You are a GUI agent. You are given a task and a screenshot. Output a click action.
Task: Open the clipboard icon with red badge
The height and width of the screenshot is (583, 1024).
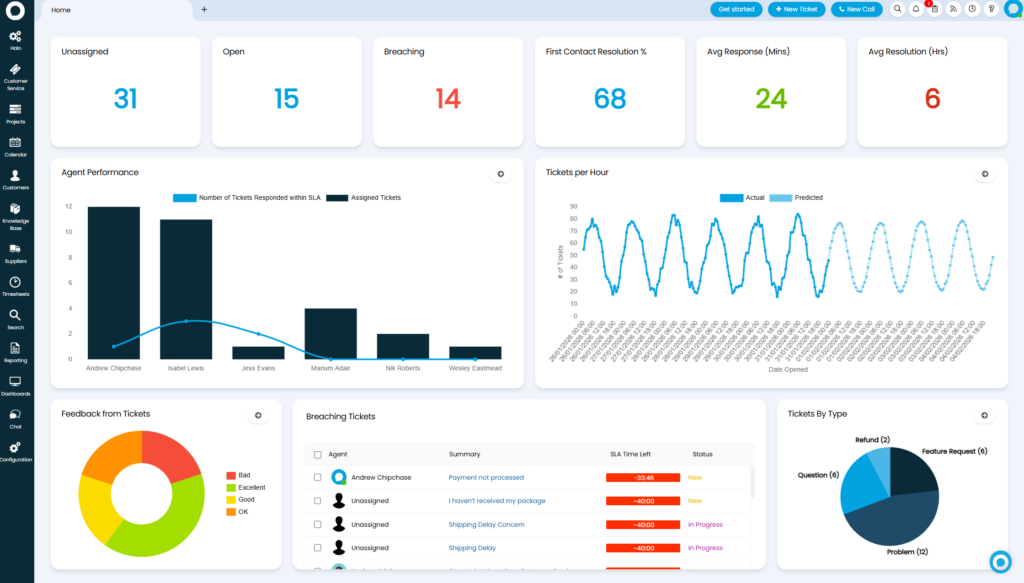(x=934, y=9)
